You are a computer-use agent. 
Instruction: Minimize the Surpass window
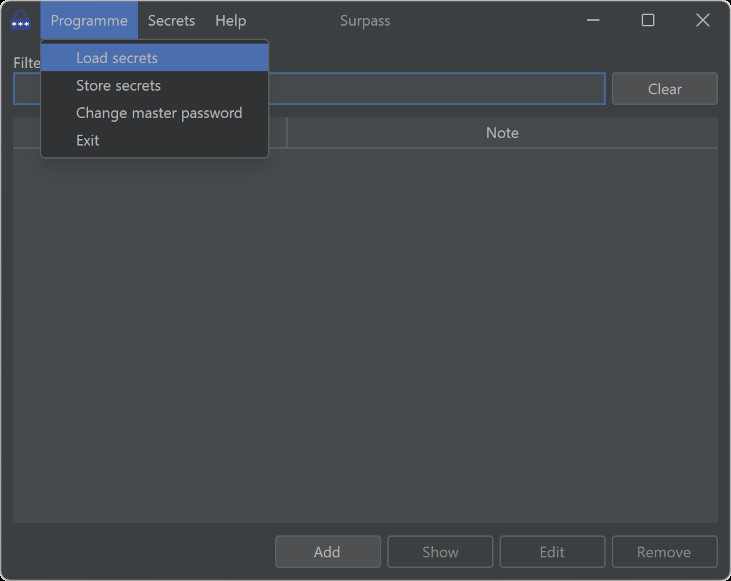click(593, 20)
